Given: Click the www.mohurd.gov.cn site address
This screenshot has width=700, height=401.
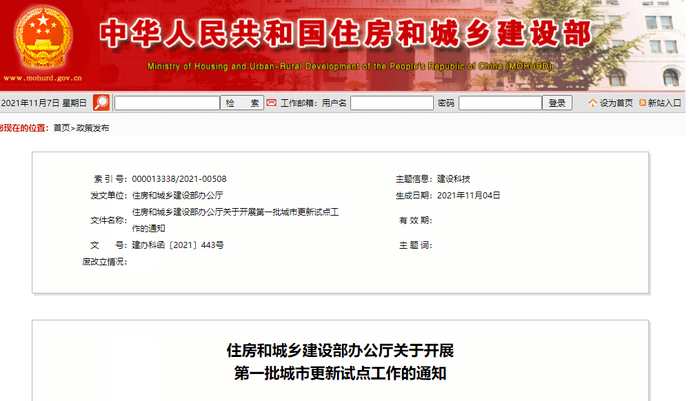Looking at the screenshot, I should tap(43, 78).
